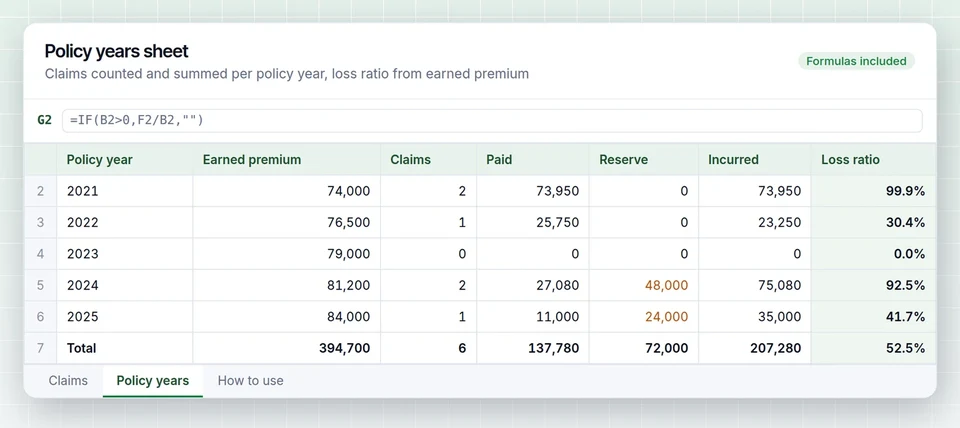The image size is (960, 428).
Task: Select total paid 137,780 cell
Action: point(533,348)
